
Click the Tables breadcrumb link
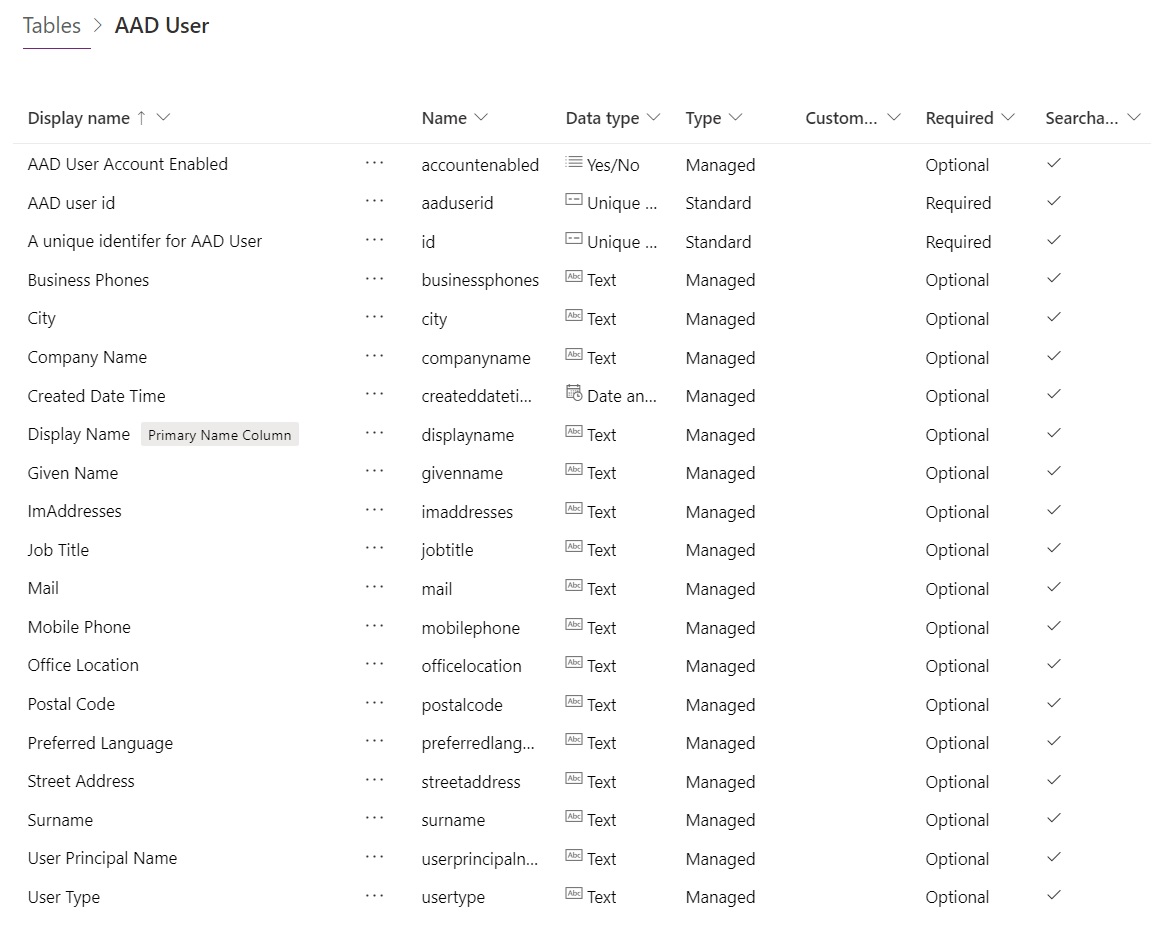point(51,25)
